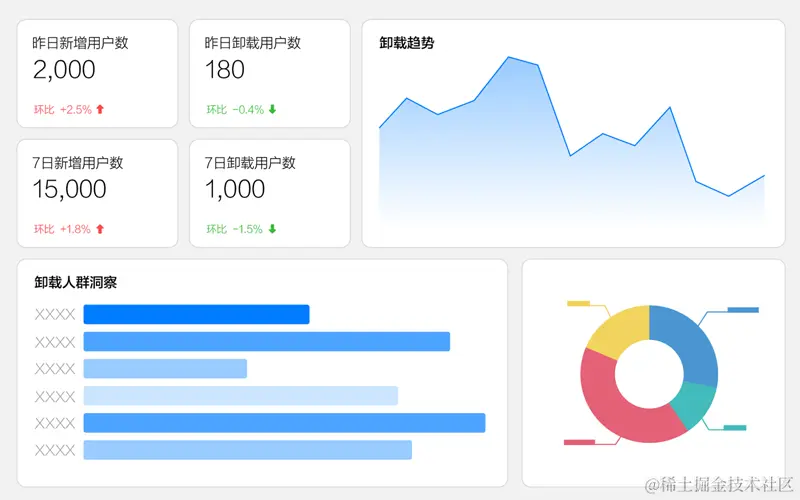Viewport: 800px width, 500px height.
Task: Click the red up arrow beside +1.8%
Action: coord(100,229)
